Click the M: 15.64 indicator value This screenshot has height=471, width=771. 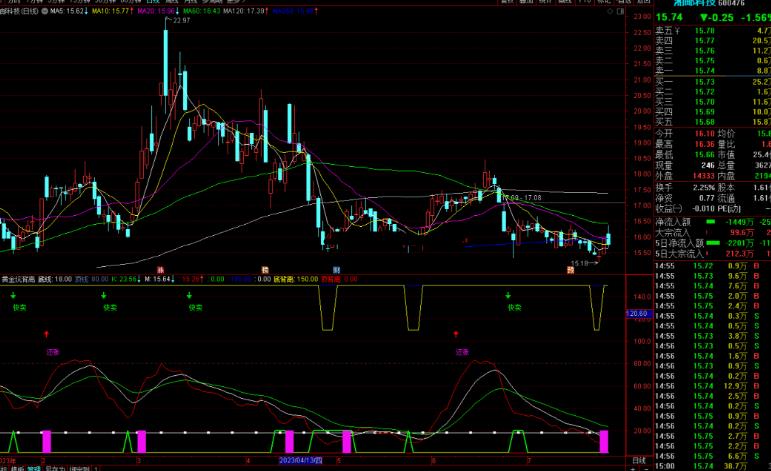pyautogui.click(x=159, y=279)
